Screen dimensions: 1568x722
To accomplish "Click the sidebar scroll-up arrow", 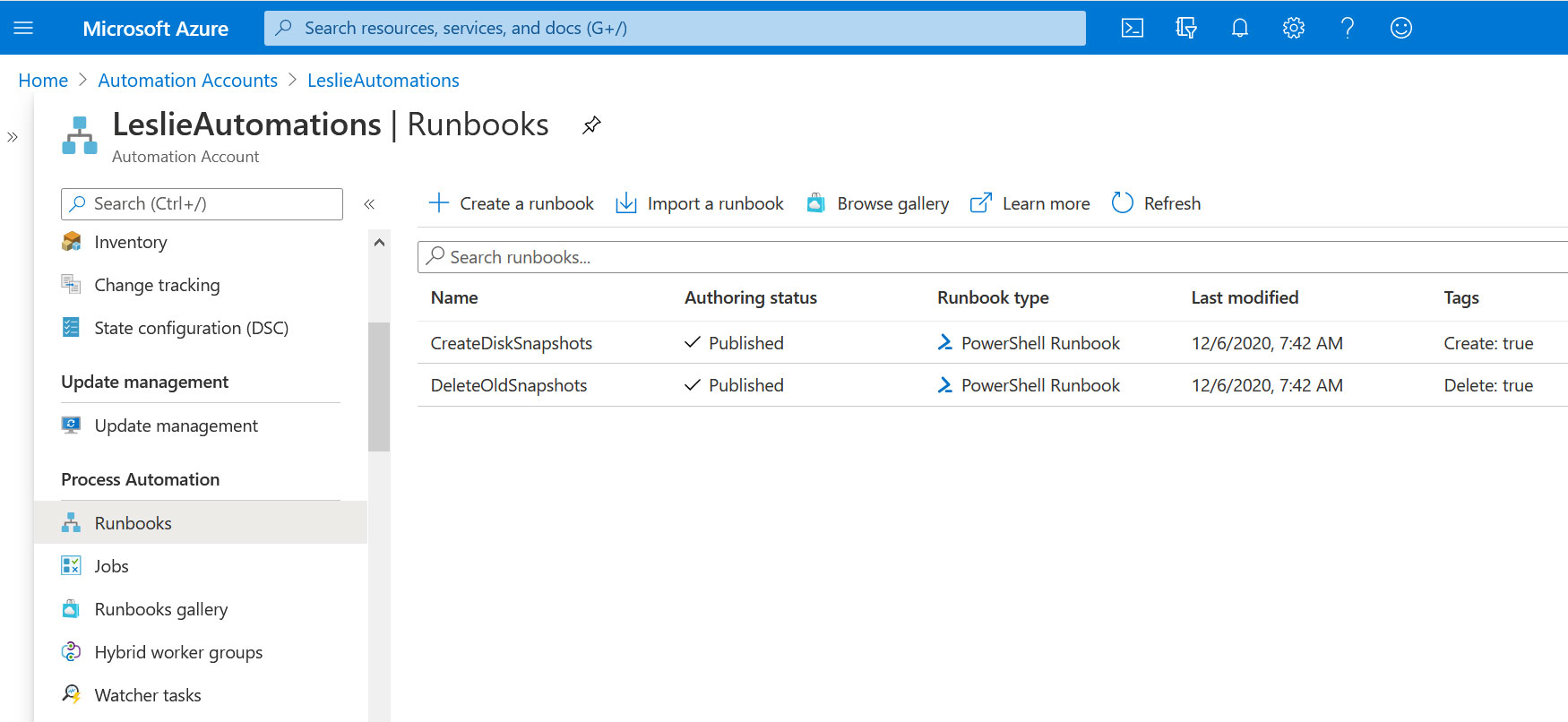I will 379,243.
